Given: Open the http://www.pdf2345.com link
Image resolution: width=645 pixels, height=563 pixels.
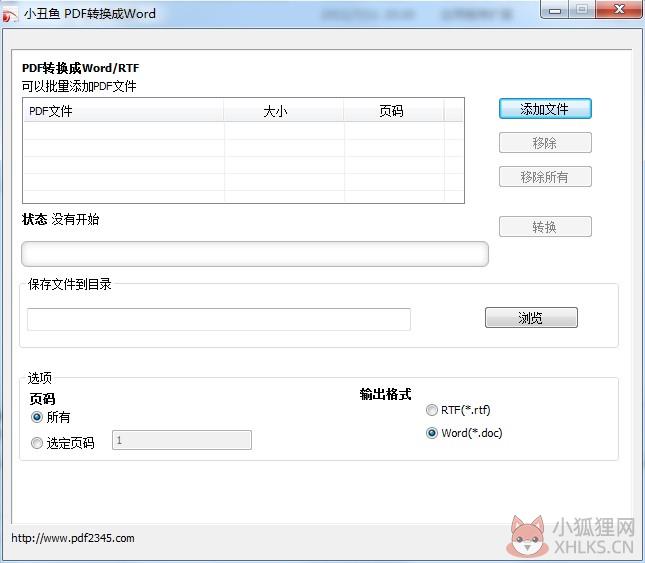Looking at the screenshot, I should point(73,538).
